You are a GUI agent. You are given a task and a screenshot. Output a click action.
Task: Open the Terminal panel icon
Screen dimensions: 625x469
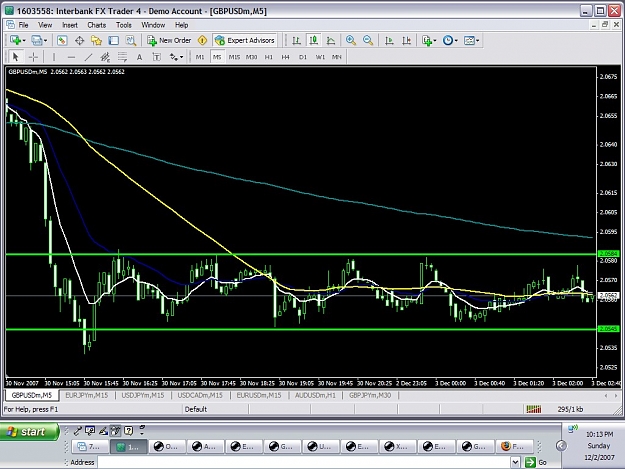point(114,40)
